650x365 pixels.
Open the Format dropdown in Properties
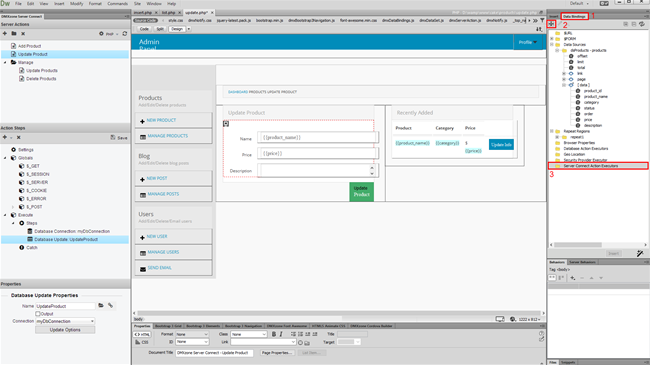click(x=192, y=334)
